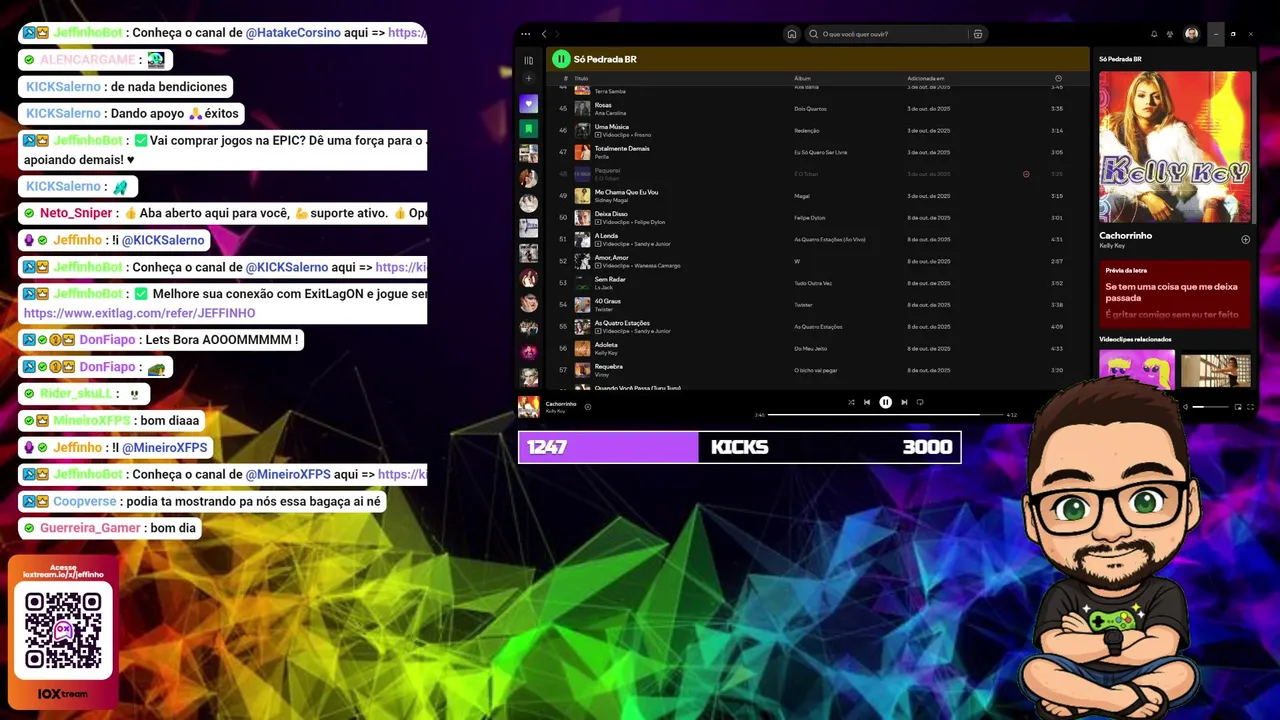Viewport: 1280px width, 720px height.
Task: Open the Kelly Key cover art in the right panel
Action: (x=1175, y=147)
